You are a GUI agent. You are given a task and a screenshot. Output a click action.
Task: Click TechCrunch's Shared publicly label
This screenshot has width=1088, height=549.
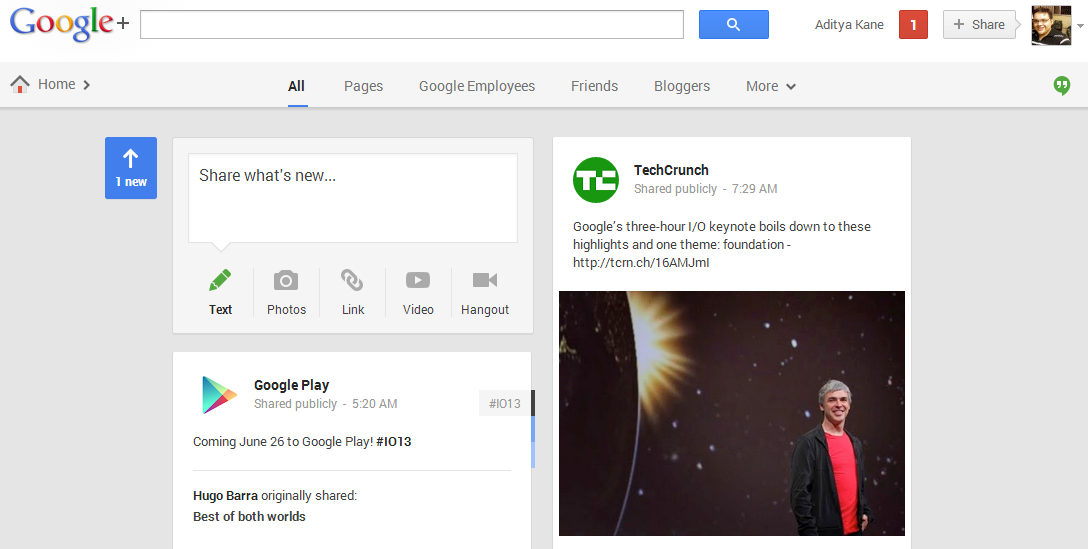[675, 189]
